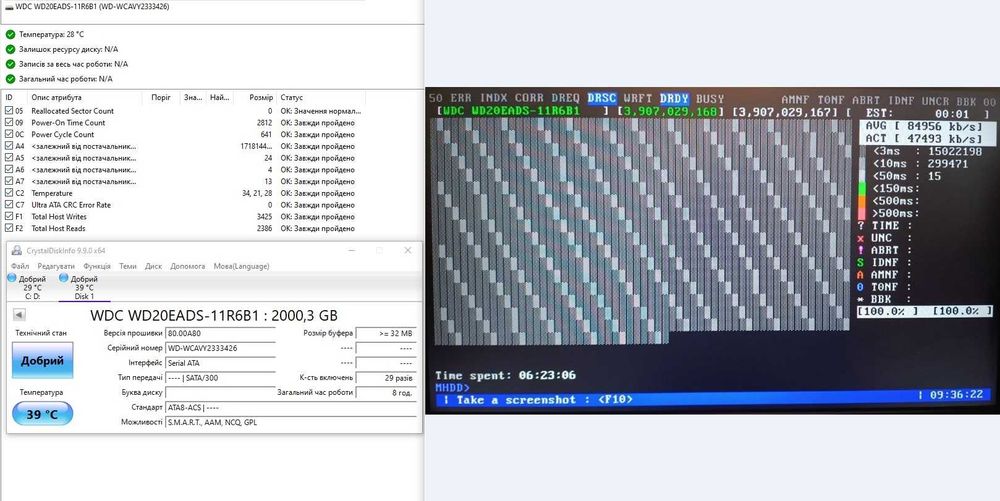Toggle the Ultra ATA CRC Error Rate checkbox
1000x501 pixels.
[x=8, y=205]
